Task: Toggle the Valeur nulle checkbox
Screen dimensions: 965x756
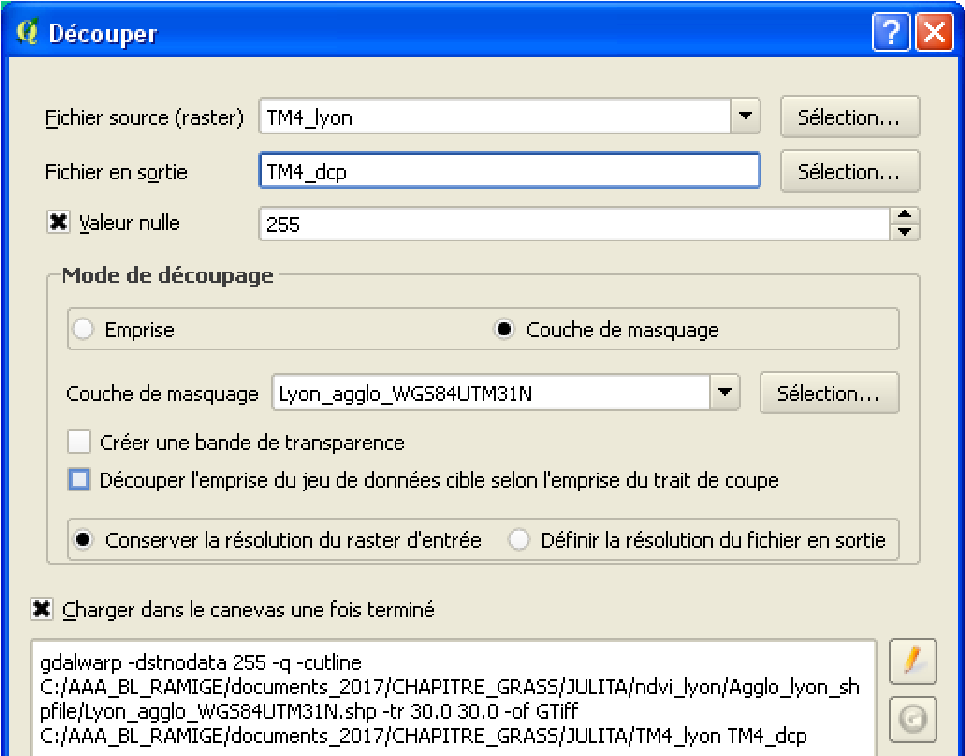Action: (58, 222)
